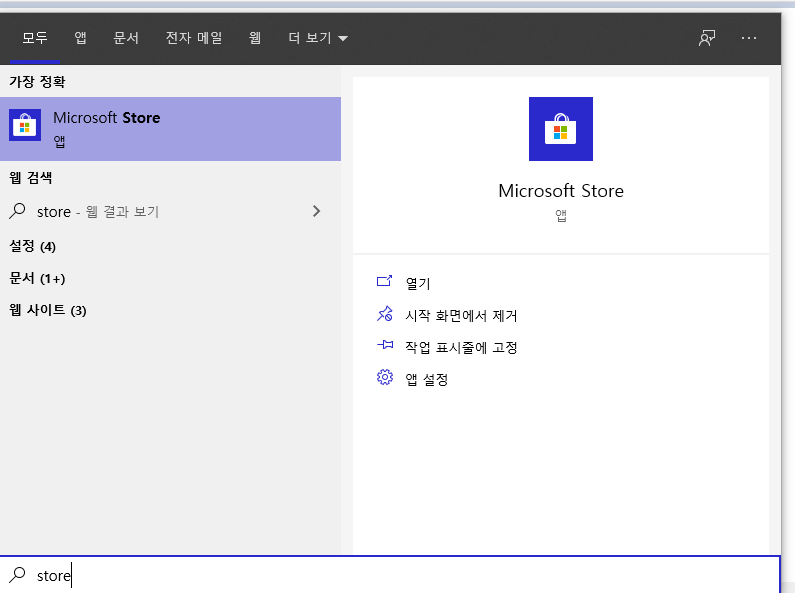The width and height of the screenshot is (795, 593).
Task: Open the 전자 메일 tab
Action: (194, 38)
